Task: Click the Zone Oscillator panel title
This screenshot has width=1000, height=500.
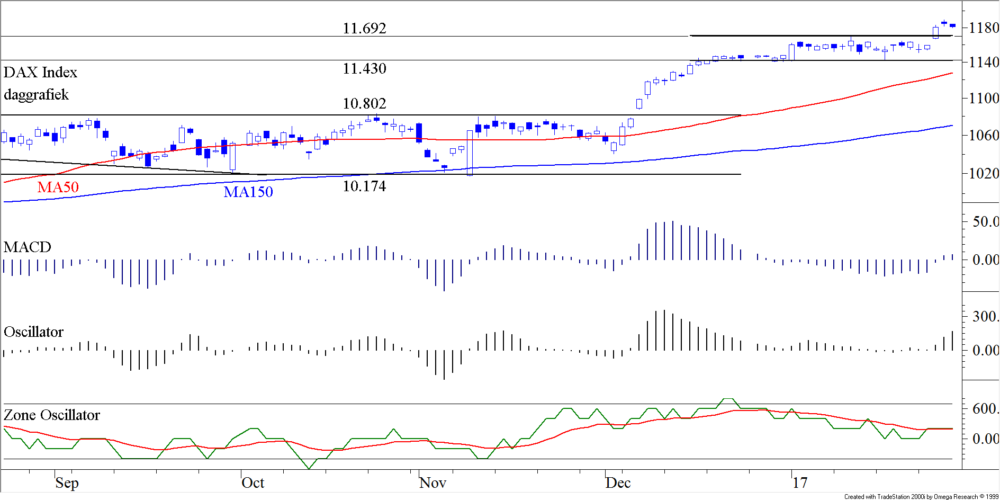Action: tap(52, 415)
